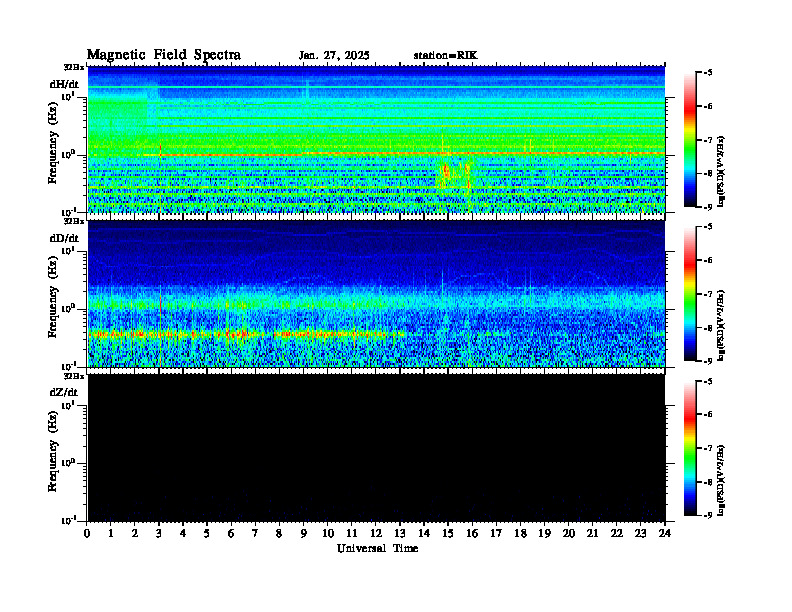Screen dimensions: 792x612
Task: Click the "Magnetic Field Spectra" title
Action: (164, 55)
